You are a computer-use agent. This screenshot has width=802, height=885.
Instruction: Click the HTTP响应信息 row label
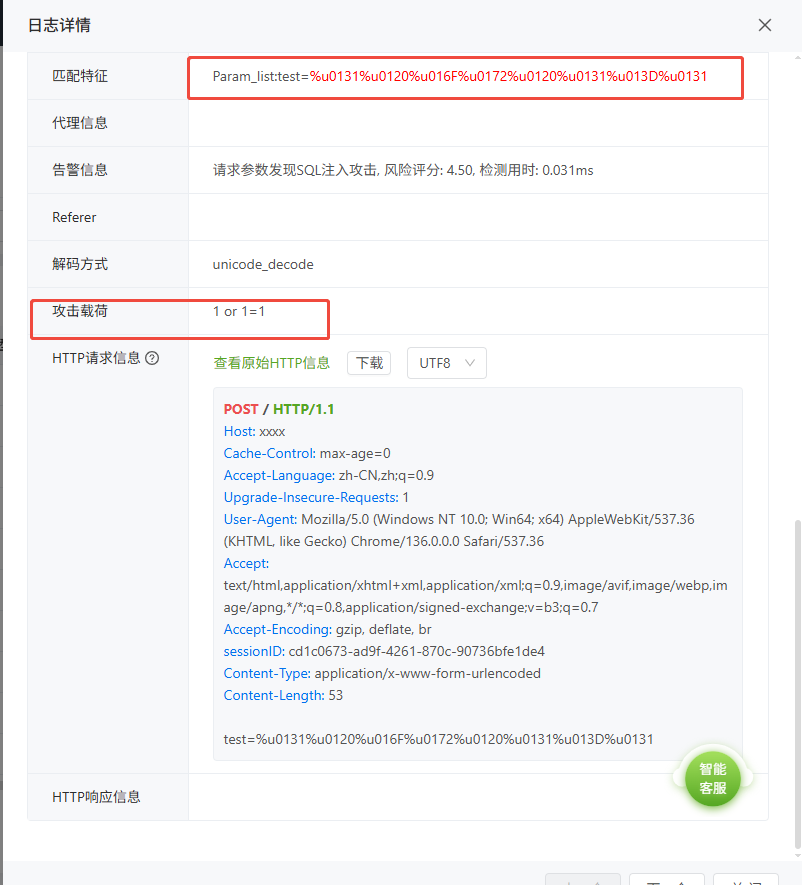click(96, 797)
